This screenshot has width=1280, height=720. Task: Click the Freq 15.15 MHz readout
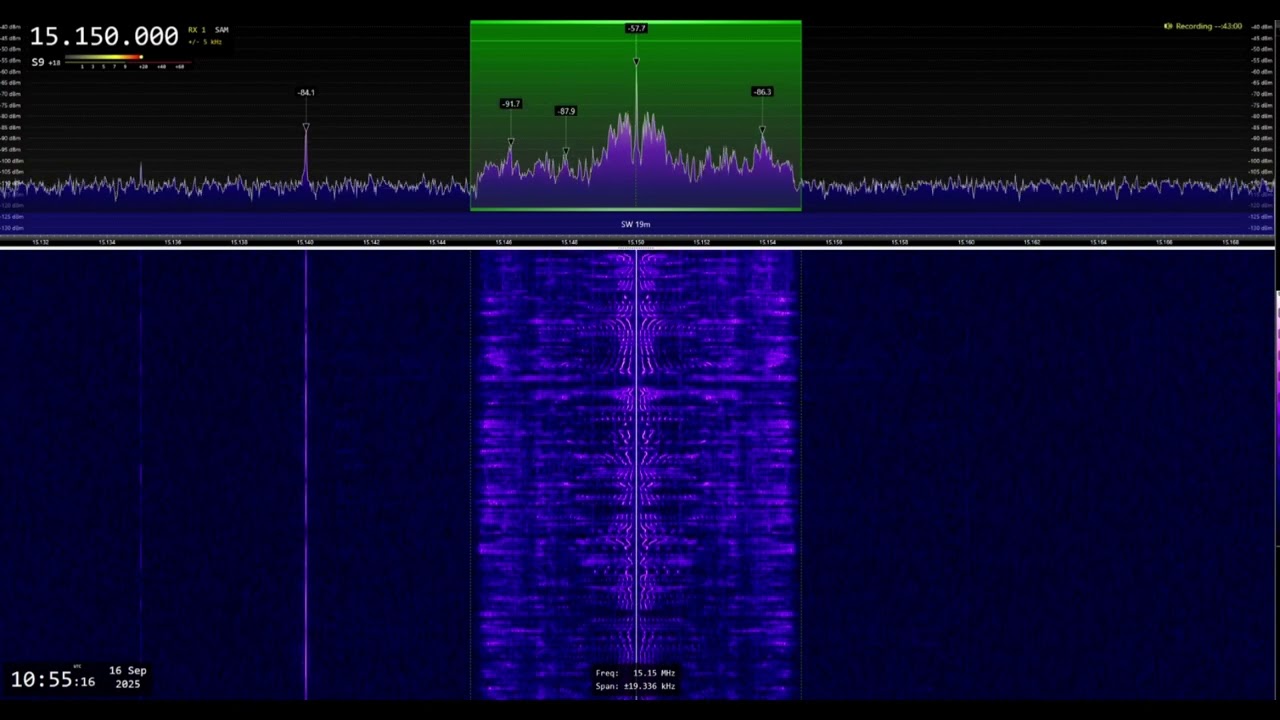(x=635, y=673)
